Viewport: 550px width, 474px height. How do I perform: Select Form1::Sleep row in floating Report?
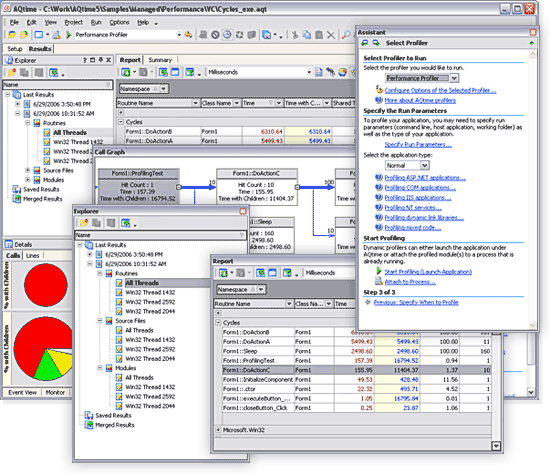(356, 351)
